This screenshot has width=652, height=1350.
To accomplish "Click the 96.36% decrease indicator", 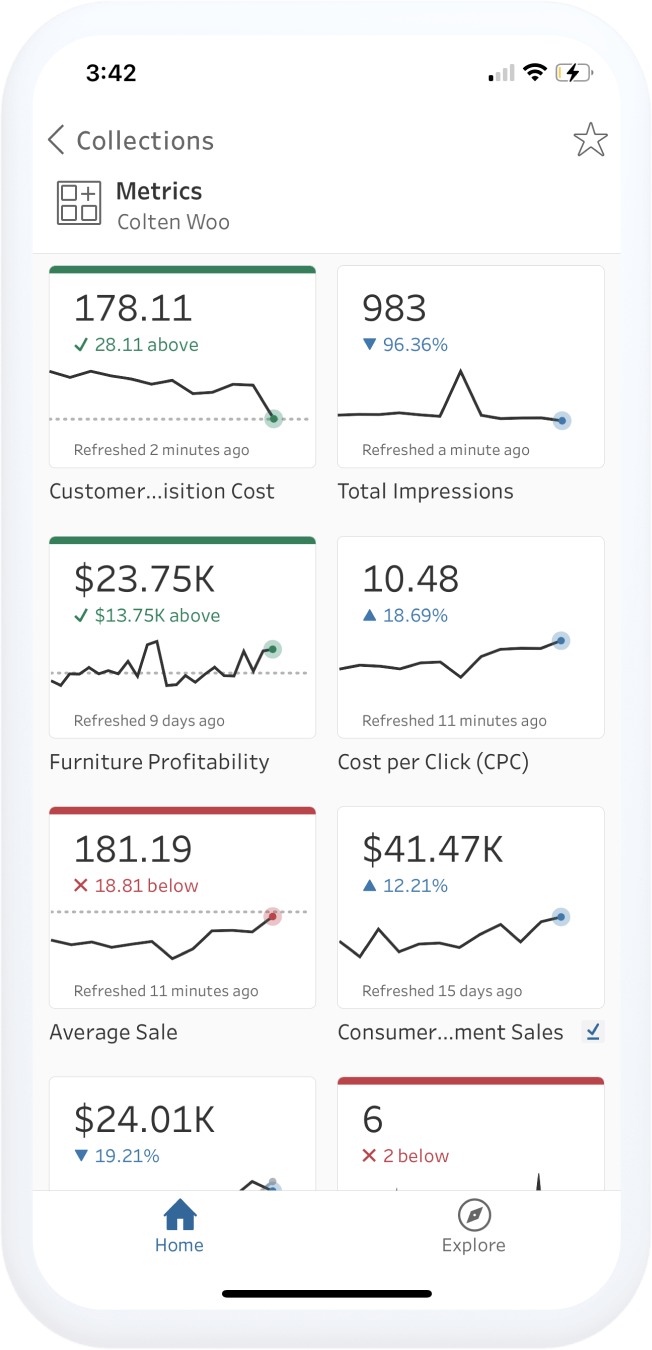I will click(405, 345).
